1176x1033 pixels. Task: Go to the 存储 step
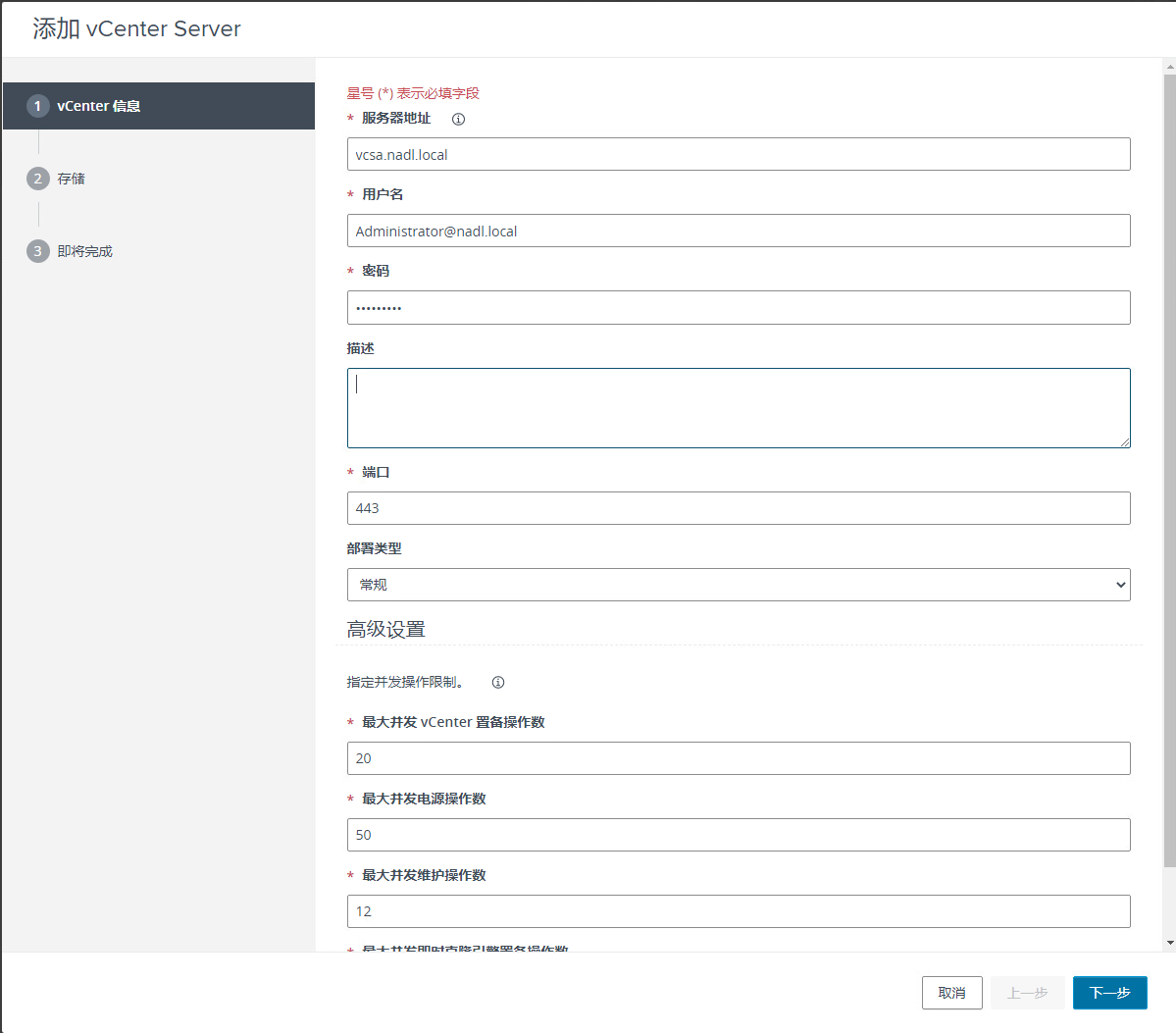pyautogui.click(x=56, y=179)
